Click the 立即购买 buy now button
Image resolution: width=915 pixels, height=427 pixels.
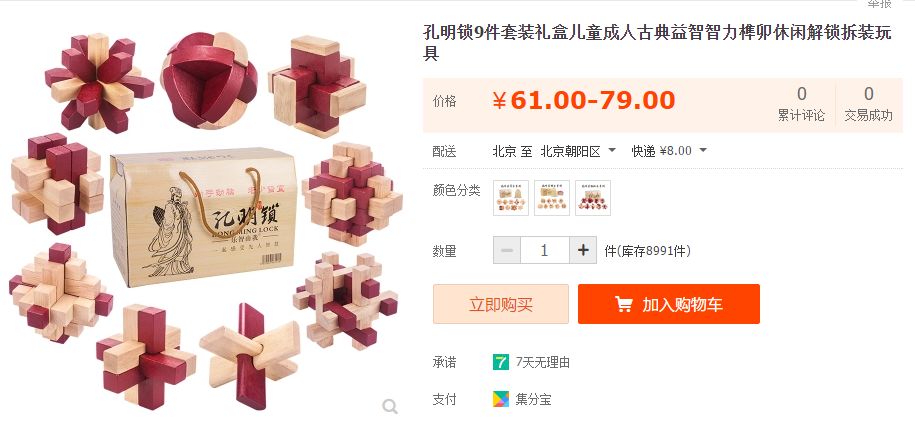point(501,304)
